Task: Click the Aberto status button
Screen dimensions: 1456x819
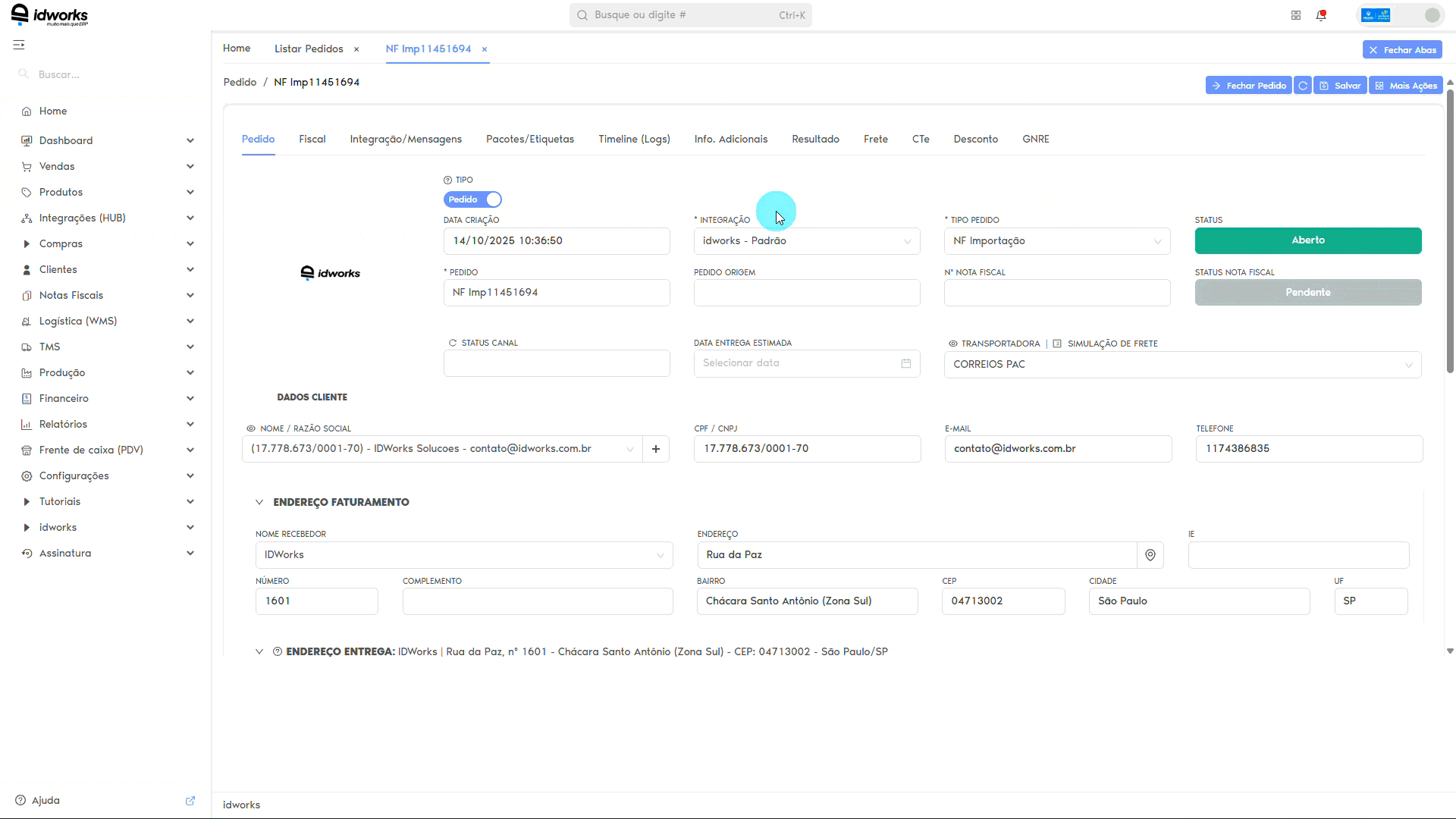Action: pyautogui.click(x=1308, y=241)
